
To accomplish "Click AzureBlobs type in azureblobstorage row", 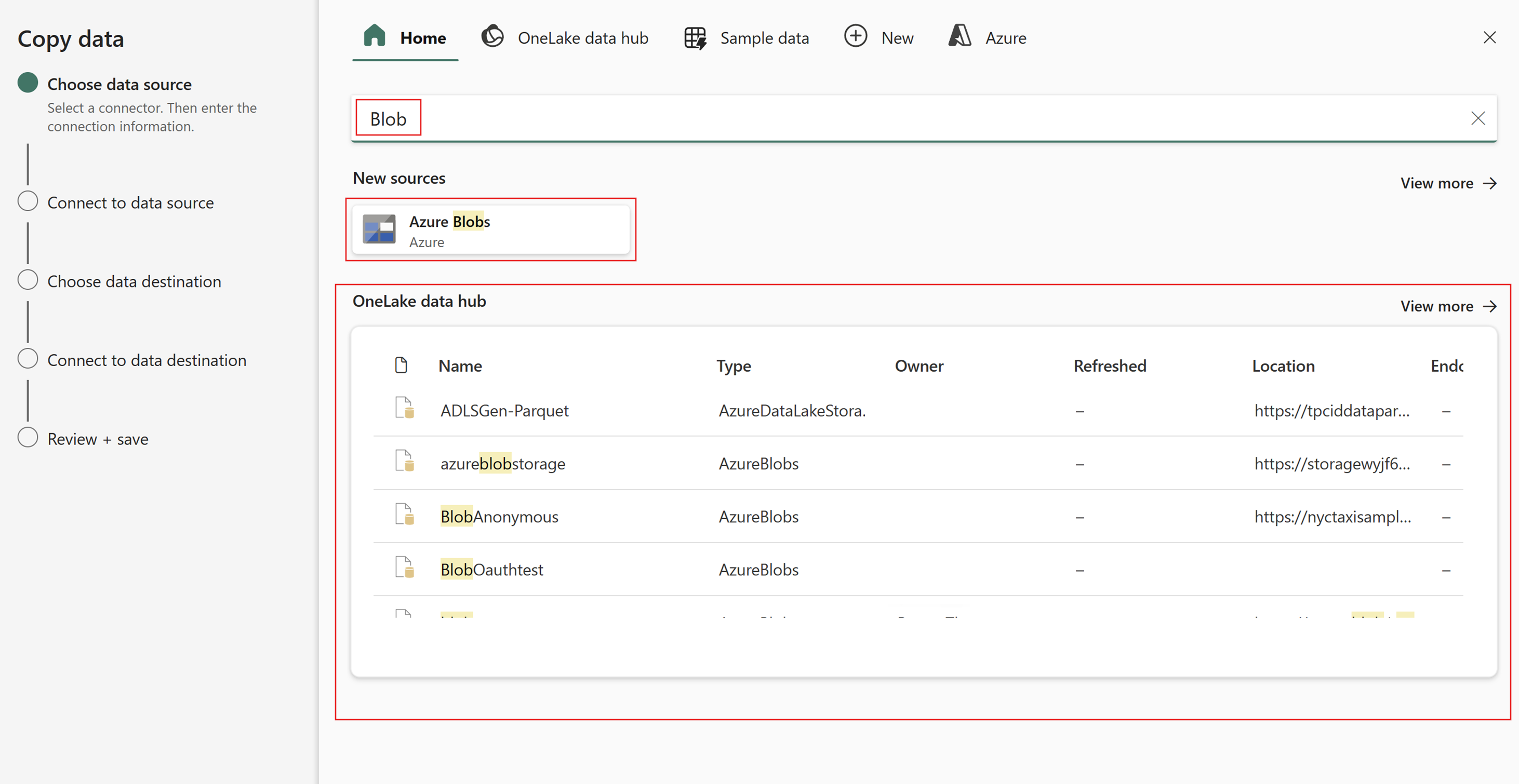I will (x=758, y=464).
